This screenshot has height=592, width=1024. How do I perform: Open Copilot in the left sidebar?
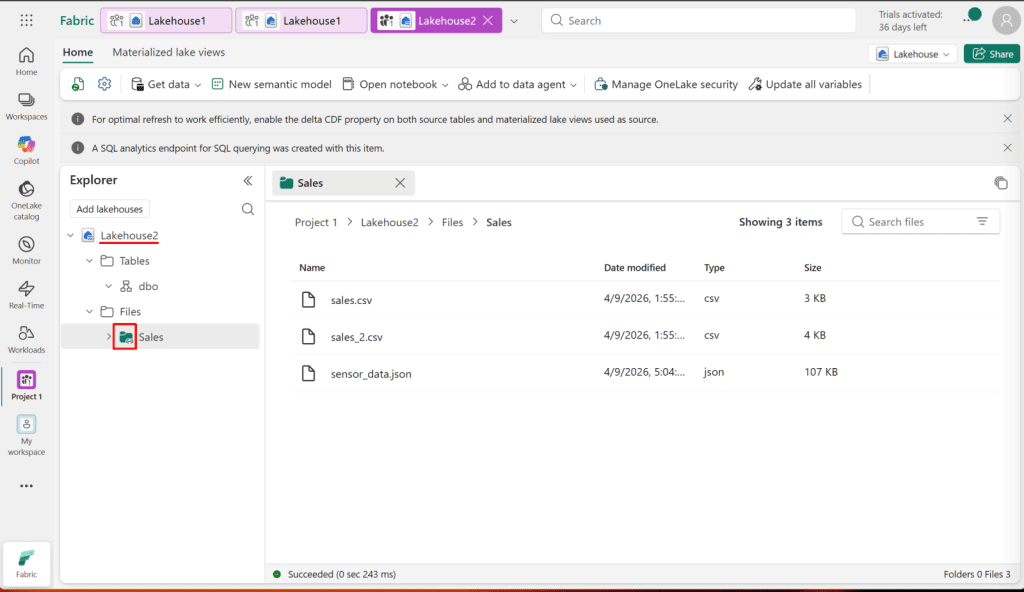pos(26,149)
